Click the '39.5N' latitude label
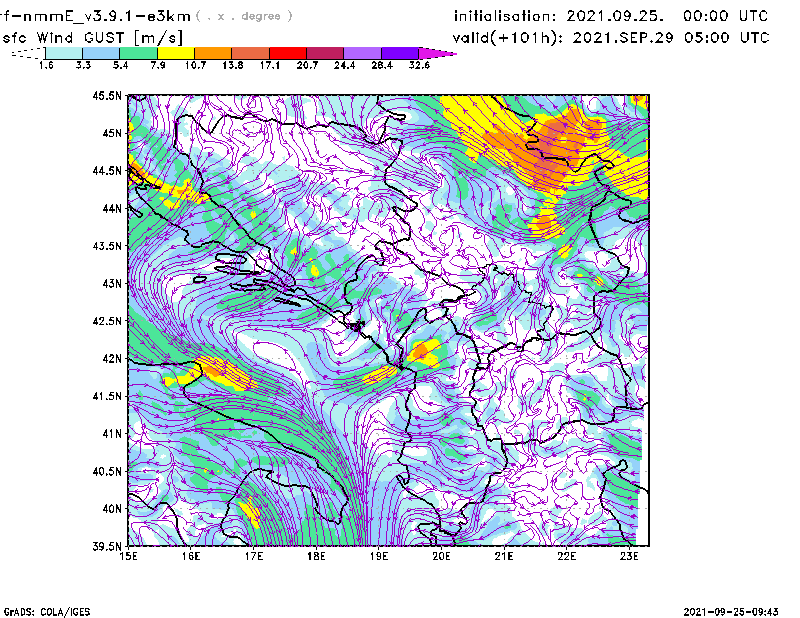The height and width of the screenshot is (618, 800). pos(108,546)
